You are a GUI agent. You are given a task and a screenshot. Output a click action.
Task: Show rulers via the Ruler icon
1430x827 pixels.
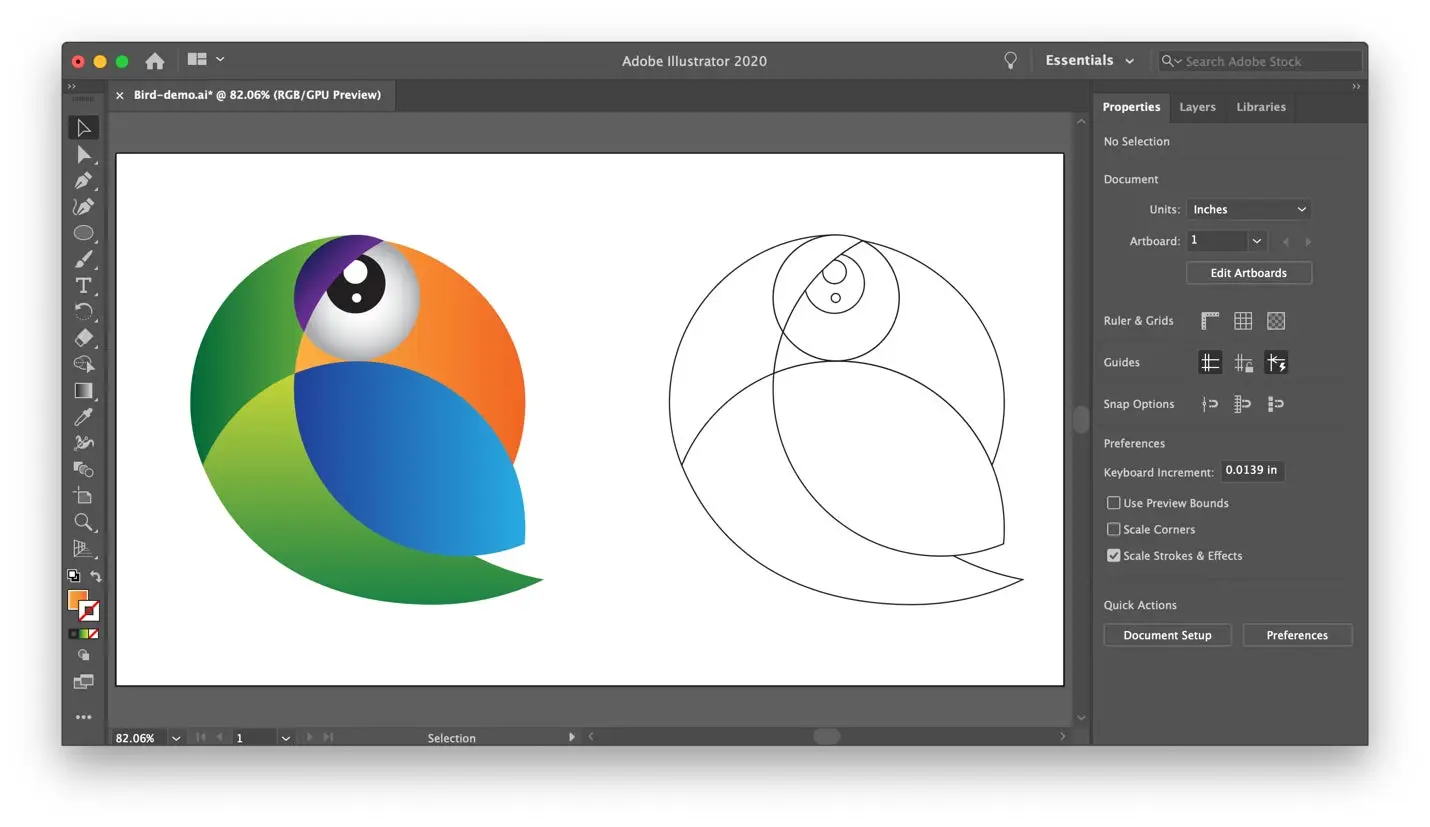point(1209,320)
